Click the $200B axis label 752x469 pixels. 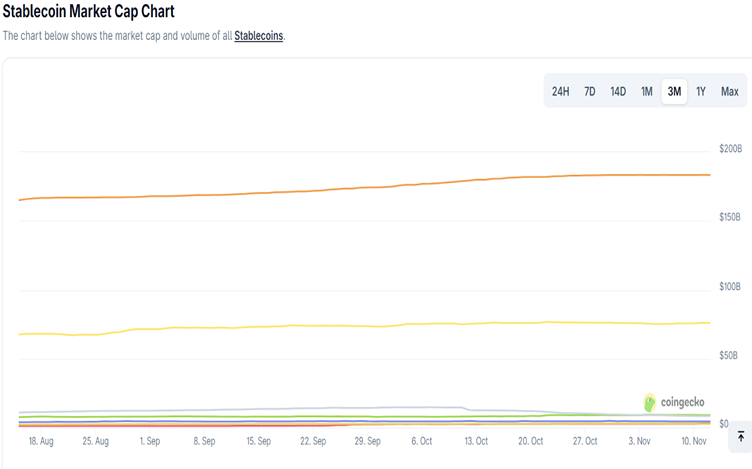[730, 149]
